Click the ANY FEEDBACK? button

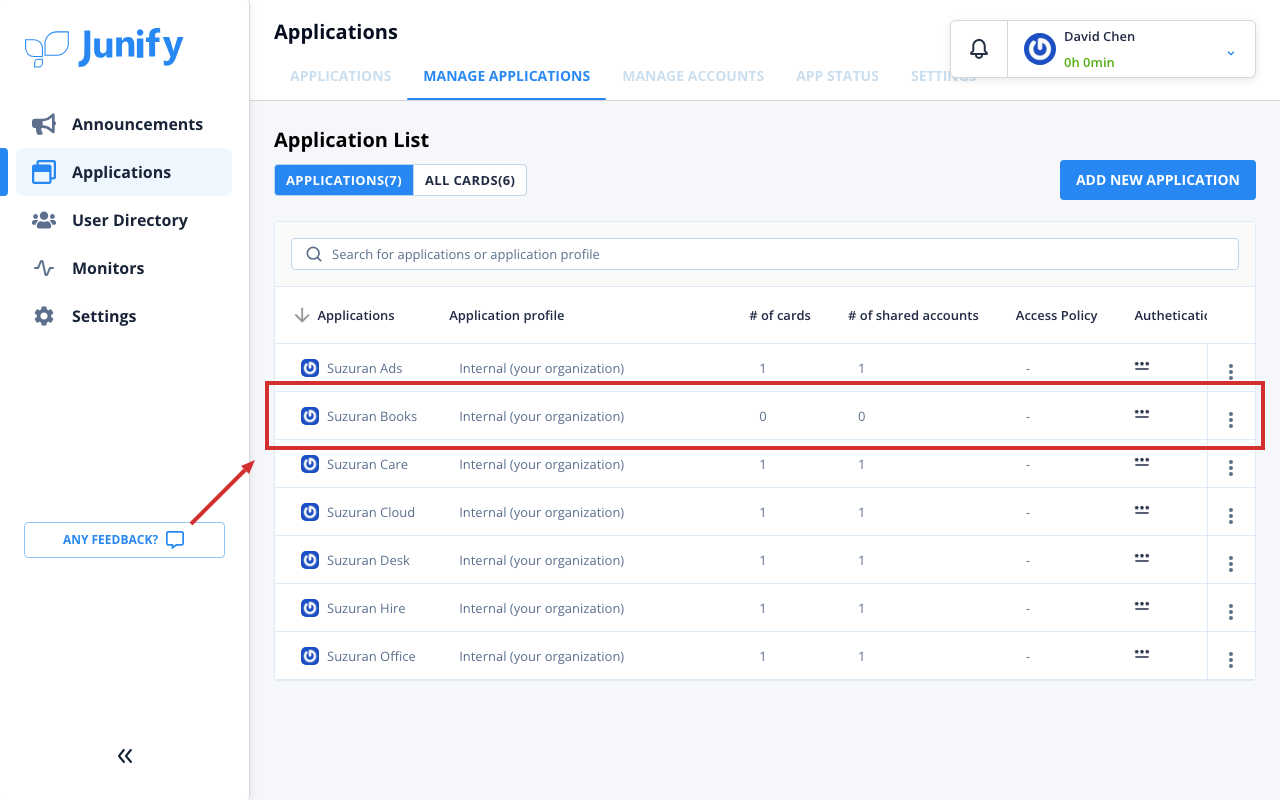click(124, 540)
